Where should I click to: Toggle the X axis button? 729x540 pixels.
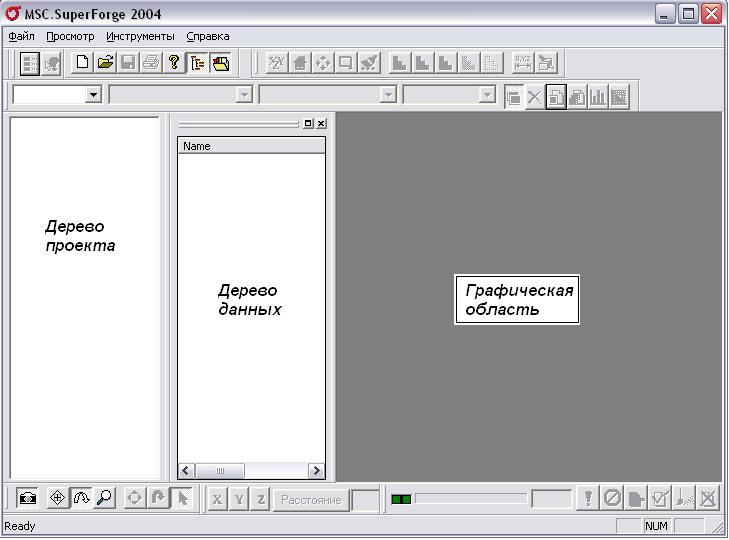click(217, 500)
